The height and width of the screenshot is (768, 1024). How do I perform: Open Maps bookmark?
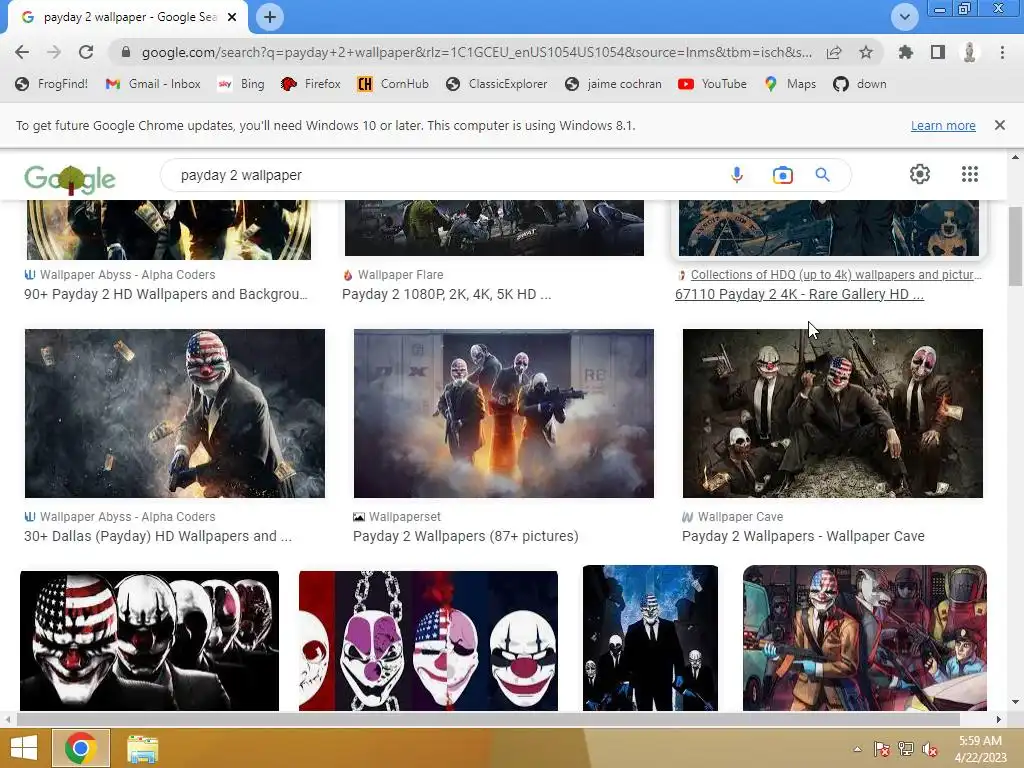pos(790,84)
